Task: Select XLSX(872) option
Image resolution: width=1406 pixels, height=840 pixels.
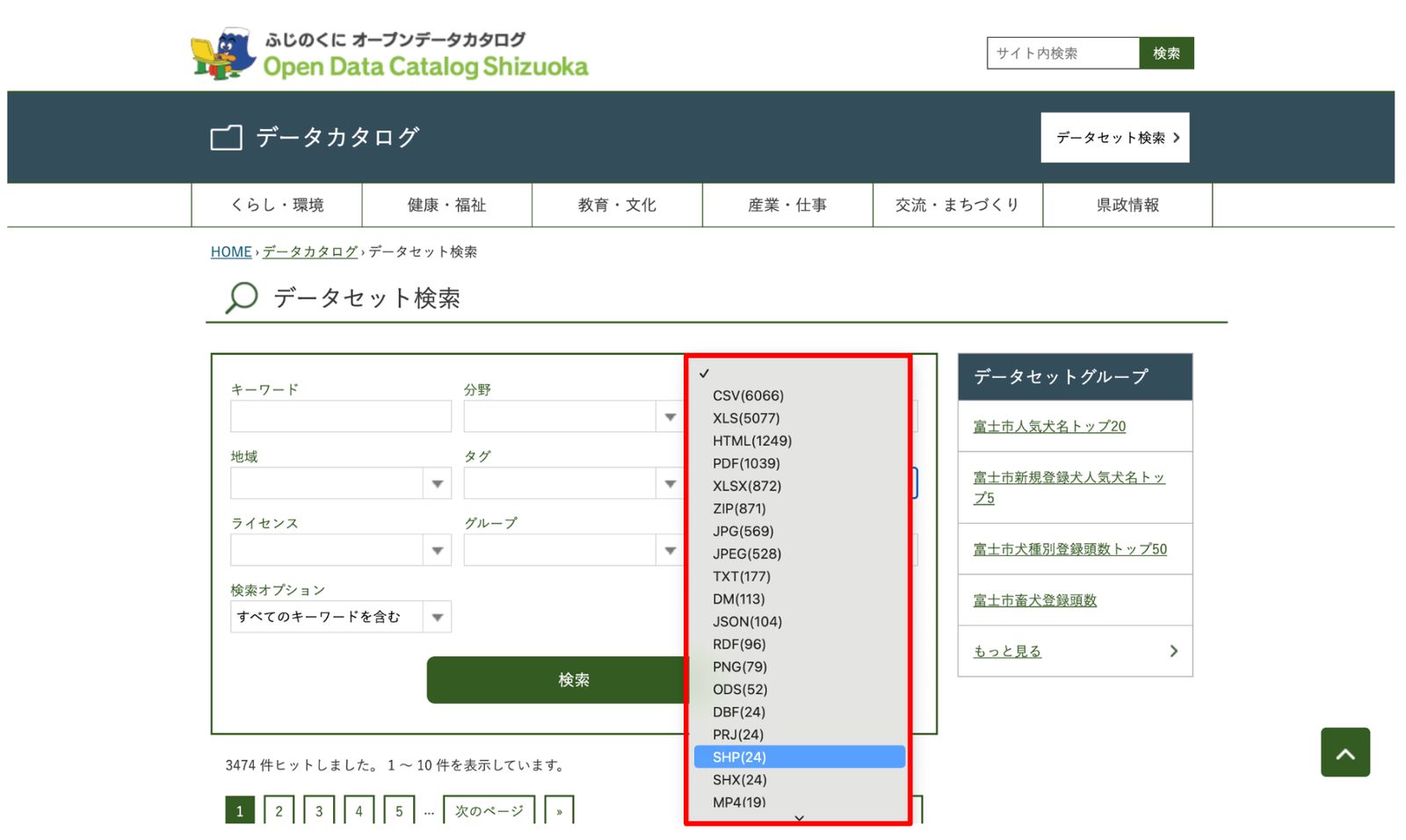Action: point(747,486)
